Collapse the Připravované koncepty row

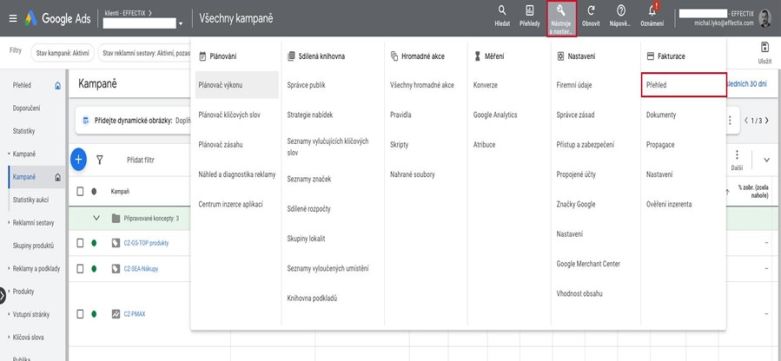97,218
